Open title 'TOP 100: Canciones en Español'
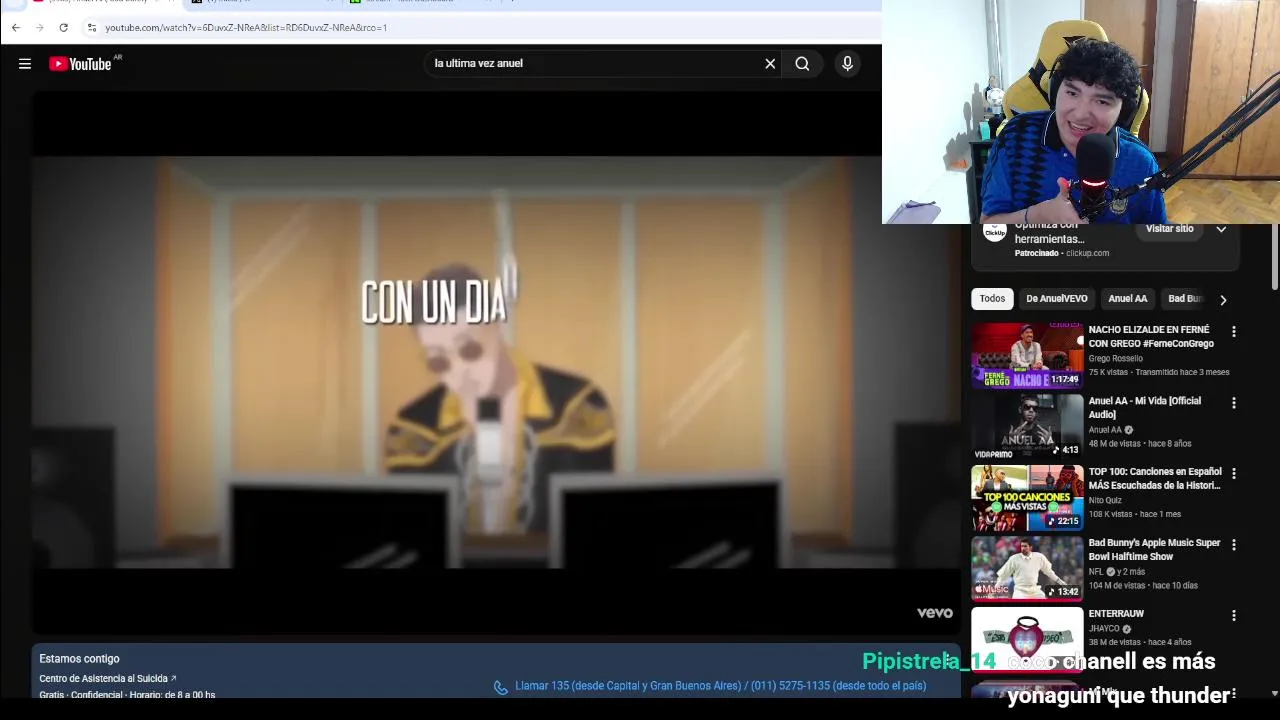1280x720 pixels. point(1155,479)
